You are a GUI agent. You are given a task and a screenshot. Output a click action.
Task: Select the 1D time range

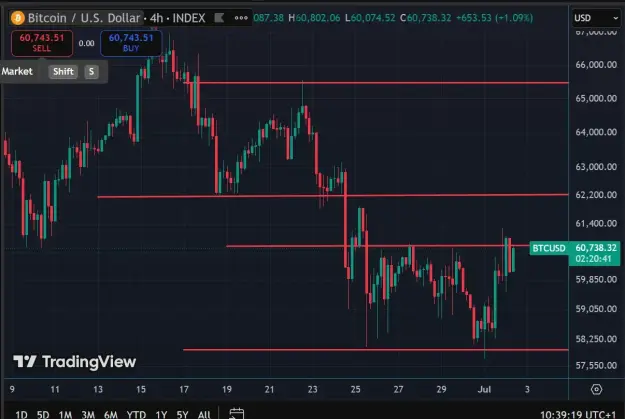[x=22, y=415]
